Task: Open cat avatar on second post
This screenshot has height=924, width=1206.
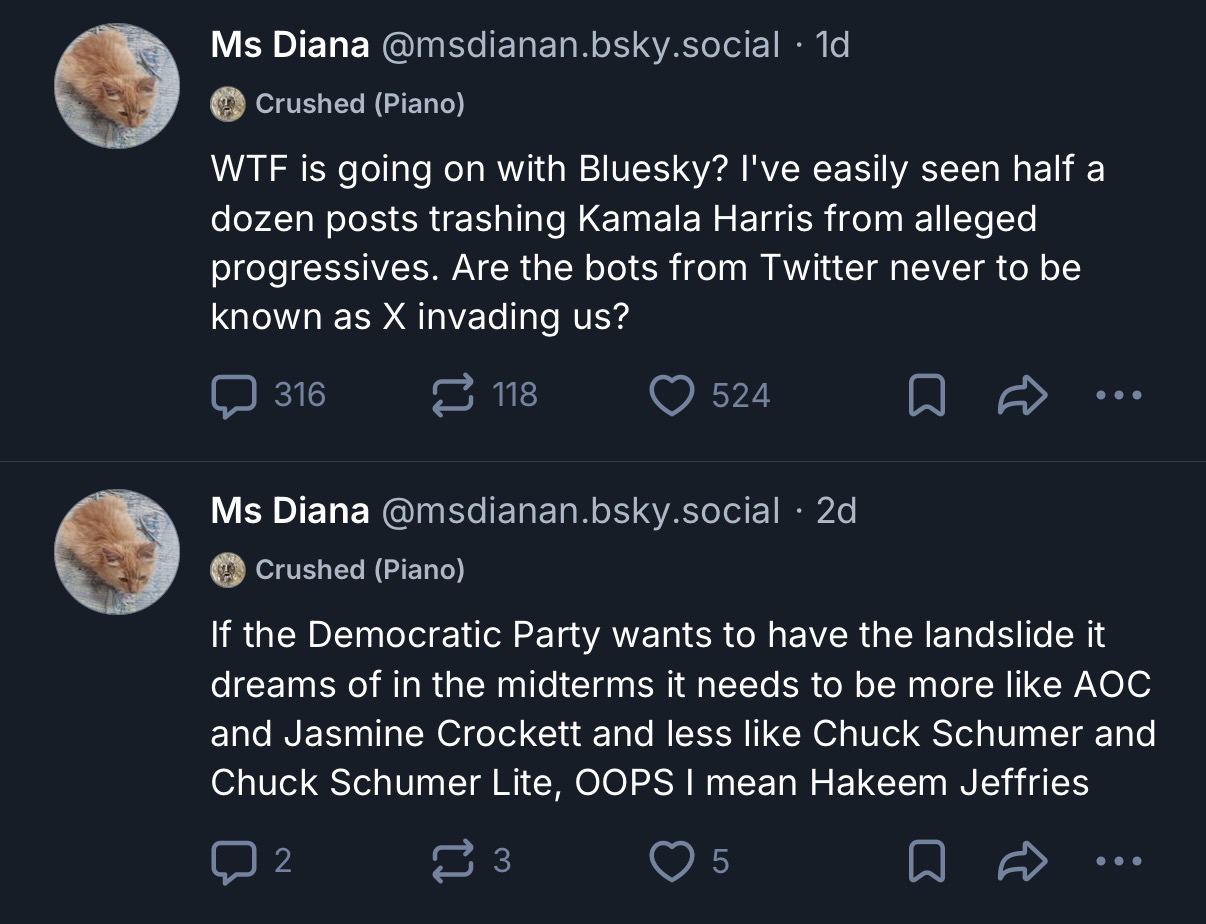Action: (x=116, y=552)
